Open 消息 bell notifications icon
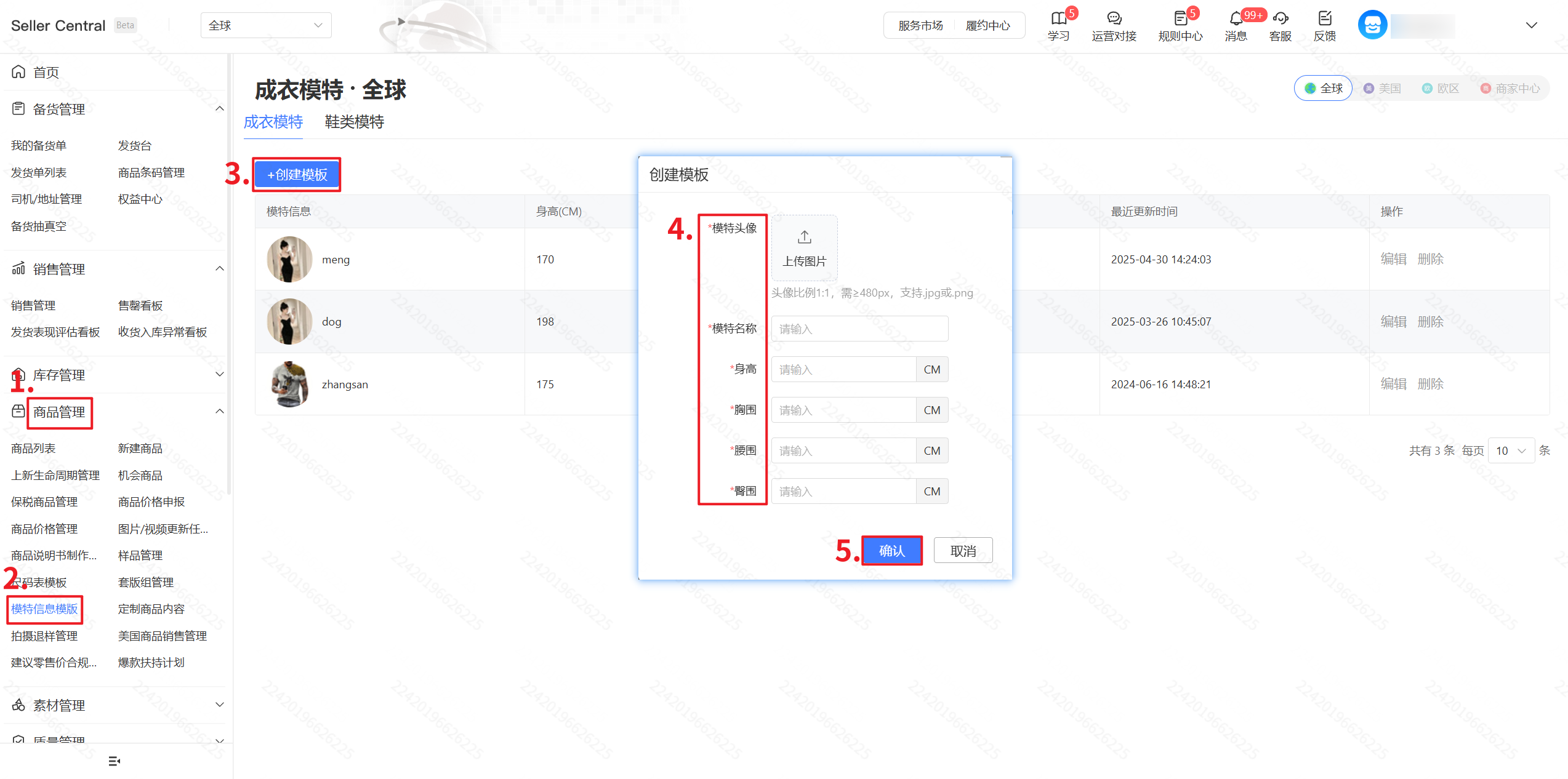 point(1236,18)
